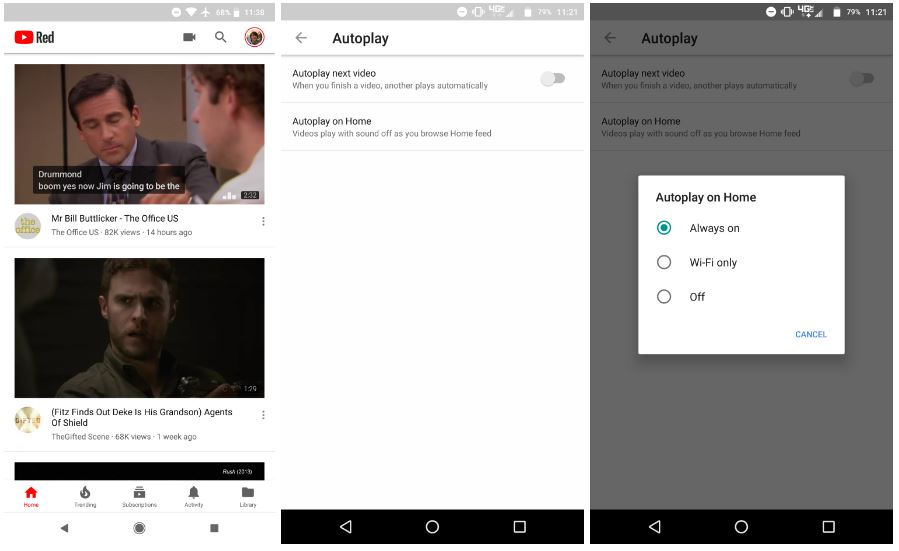Go to the Home tab icon
This screenshot has width=899, height=551.
[x=31, y=495]
